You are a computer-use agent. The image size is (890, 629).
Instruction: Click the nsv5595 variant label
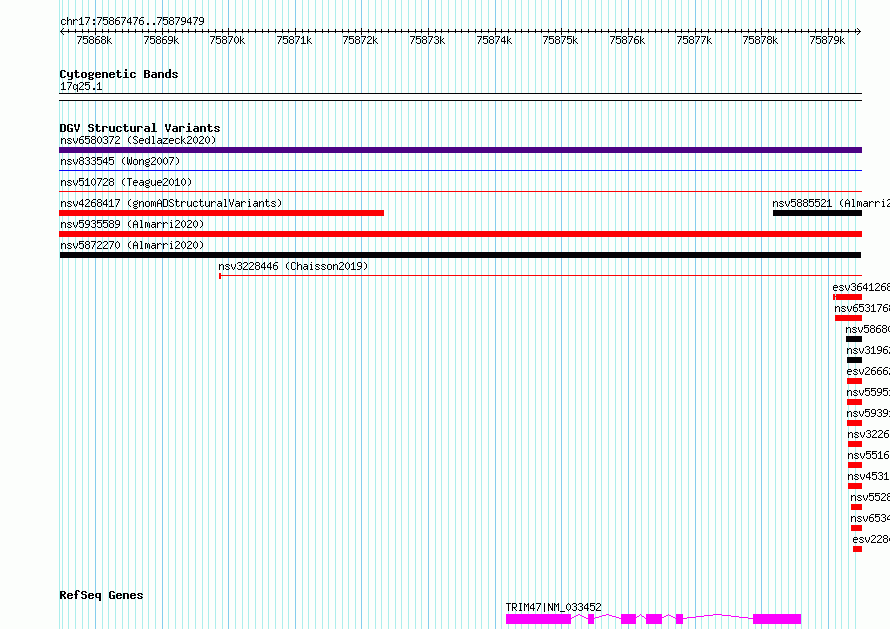coord(868,392)
